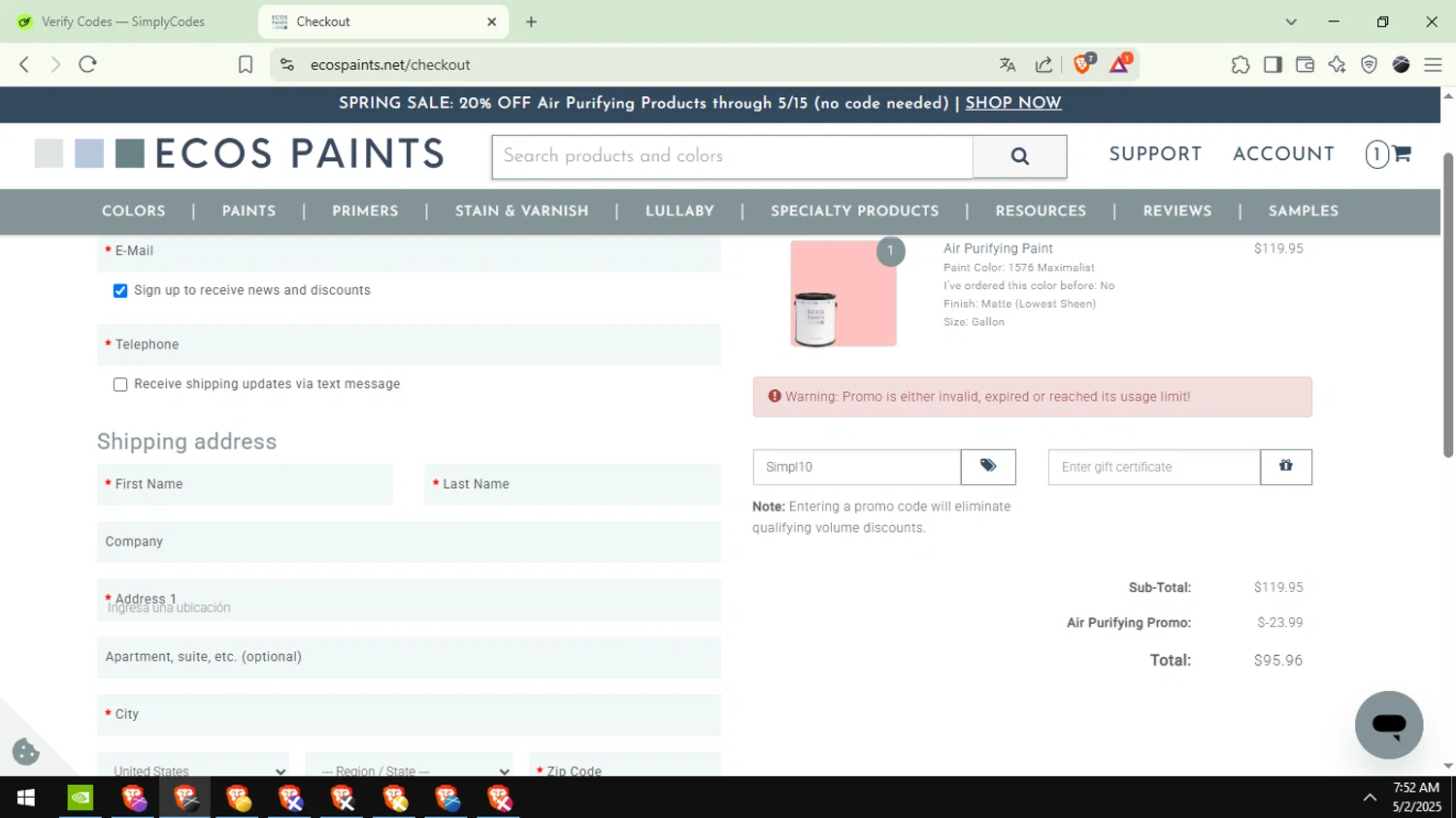1456x818 pixels.
Task: Open Brave Shields lion icon
Action: (1083, 64)
